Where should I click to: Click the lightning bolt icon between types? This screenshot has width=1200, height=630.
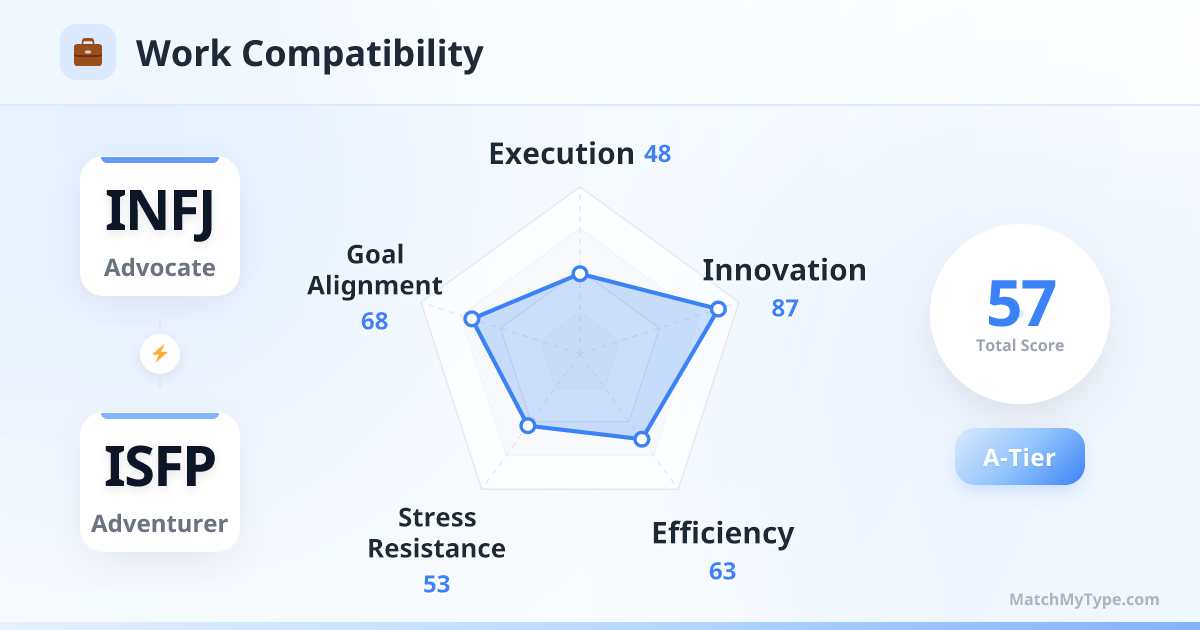(x=160, y=353)
